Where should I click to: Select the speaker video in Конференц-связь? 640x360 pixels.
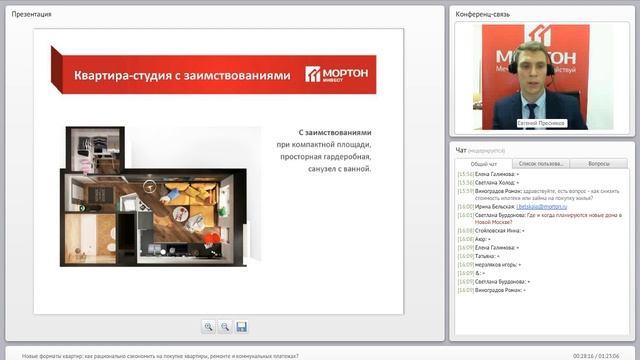pyautogui.click(x=542, y=77)
